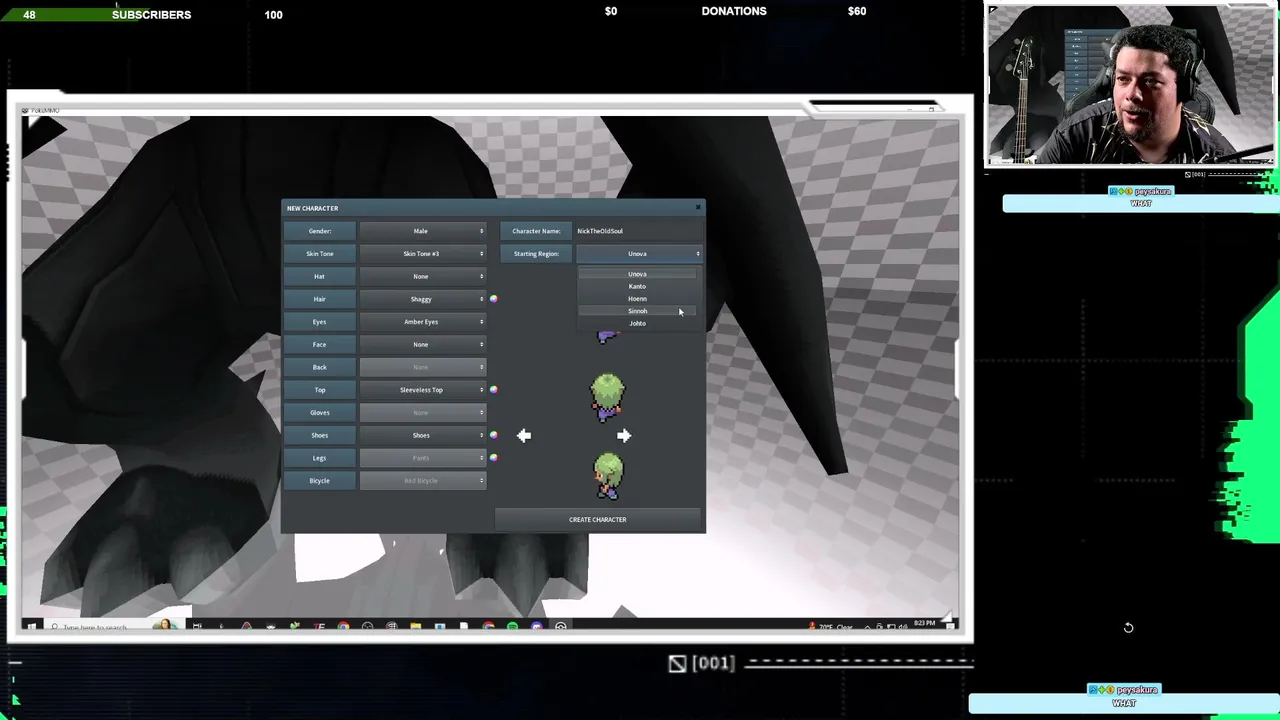
Task: Click the New Character title bar text
Action: tap(313, 208)
